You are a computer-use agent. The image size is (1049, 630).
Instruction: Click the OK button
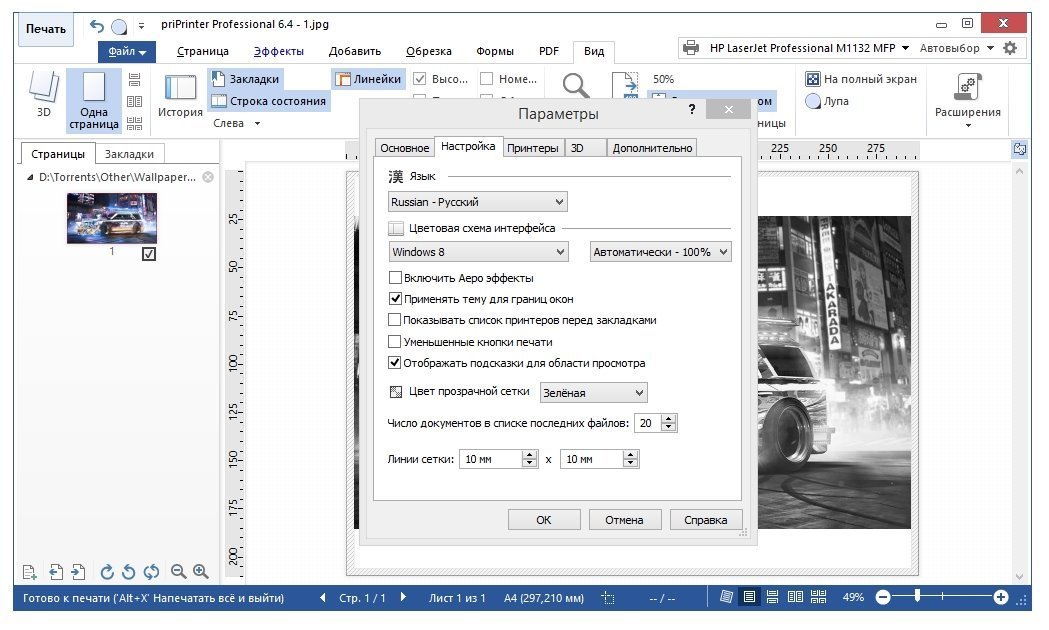(543, 520)
